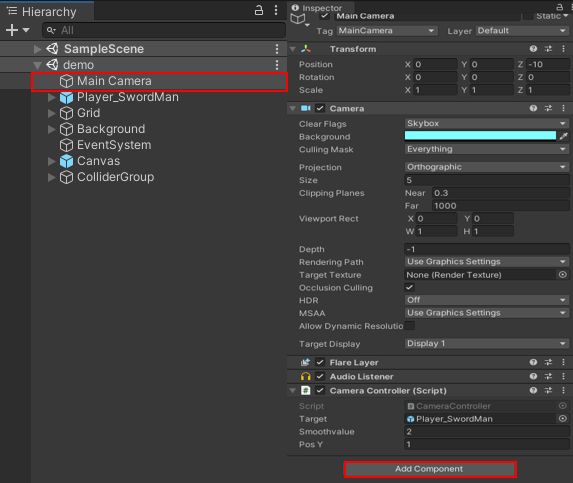This screenshot has width=573, height=483.
Task: Collapse the Camera component foldout
Action: 293,109
